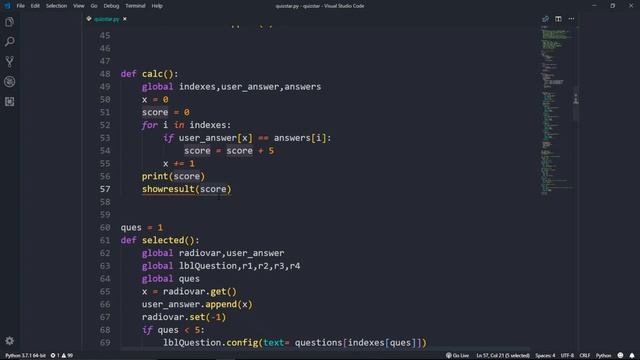The image size is (640, 360).
Task: Change the CRLF end of line sequence
Action: coord(584,356)
